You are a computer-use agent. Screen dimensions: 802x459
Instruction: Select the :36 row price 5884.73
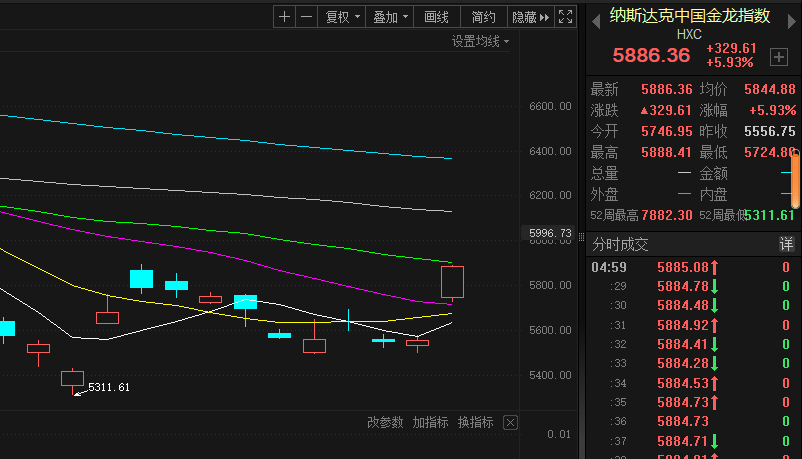click(x=683, y=421)
